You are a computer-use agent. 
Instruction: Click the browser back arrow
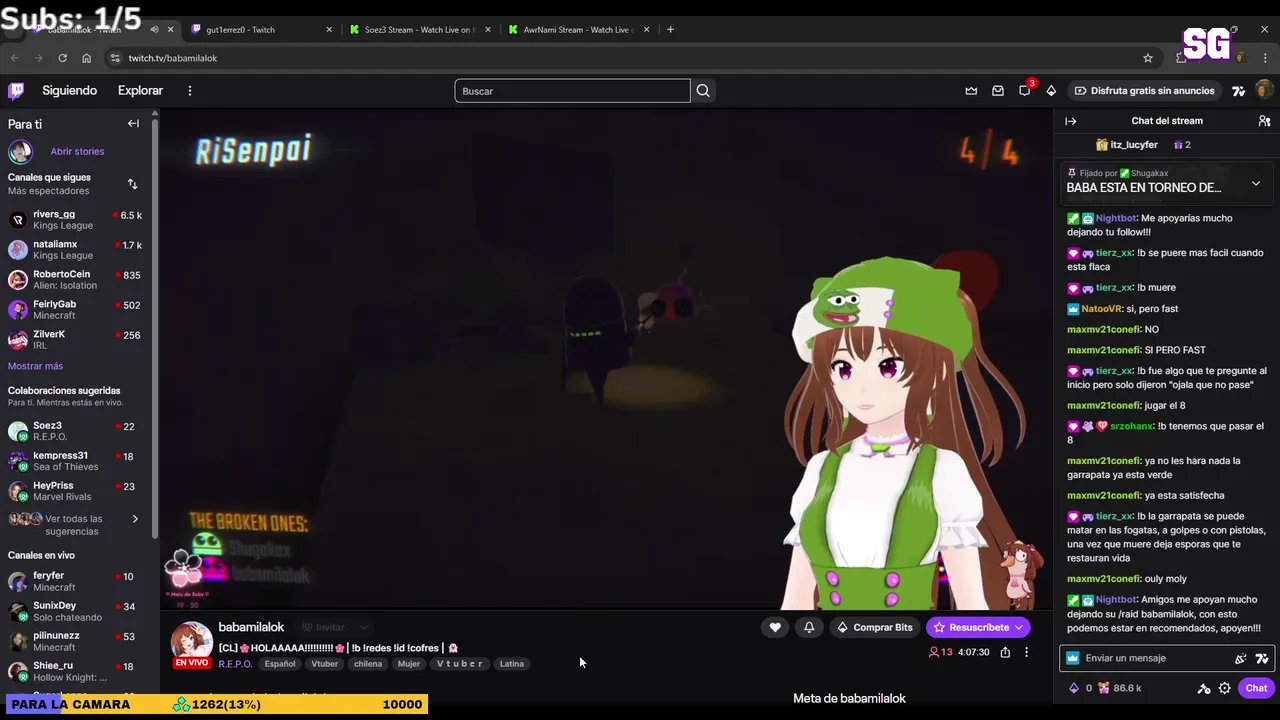(x=14, y=58)
